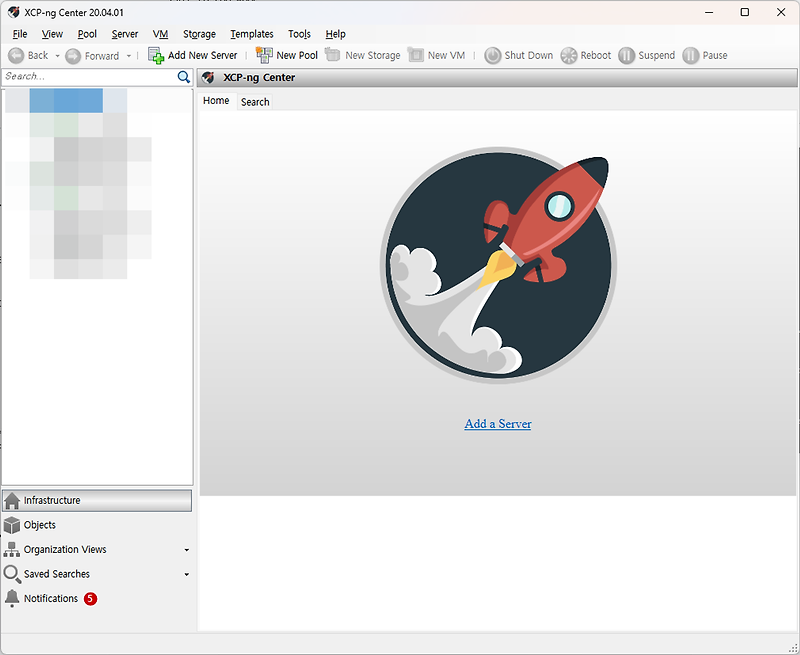Switch to the Home tab
The height and width of the screenshot is (655, 800).
click(216, 101)
